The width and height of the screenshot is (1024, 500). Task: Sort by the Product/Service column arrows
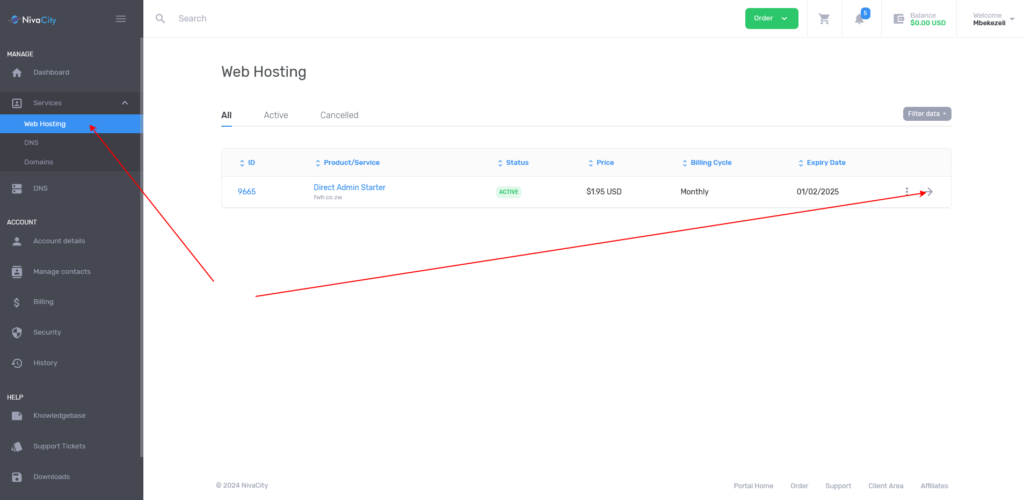318,163
